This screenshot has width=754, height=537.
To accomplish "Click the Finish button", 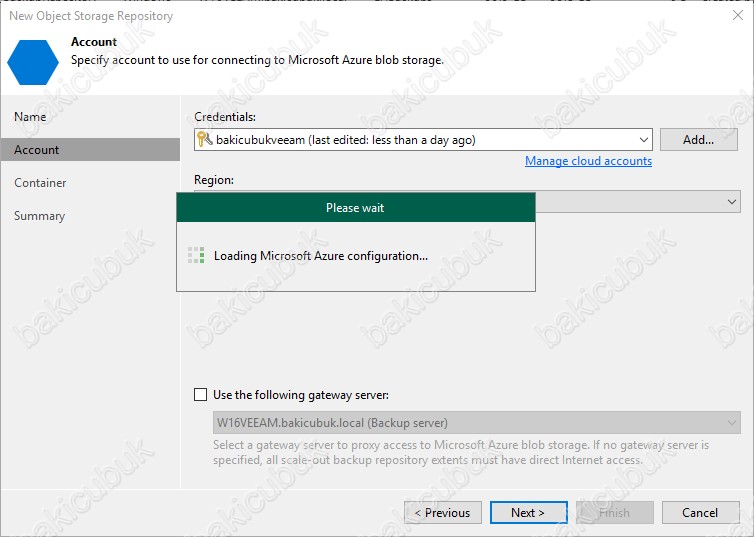I will coord(615,512).
